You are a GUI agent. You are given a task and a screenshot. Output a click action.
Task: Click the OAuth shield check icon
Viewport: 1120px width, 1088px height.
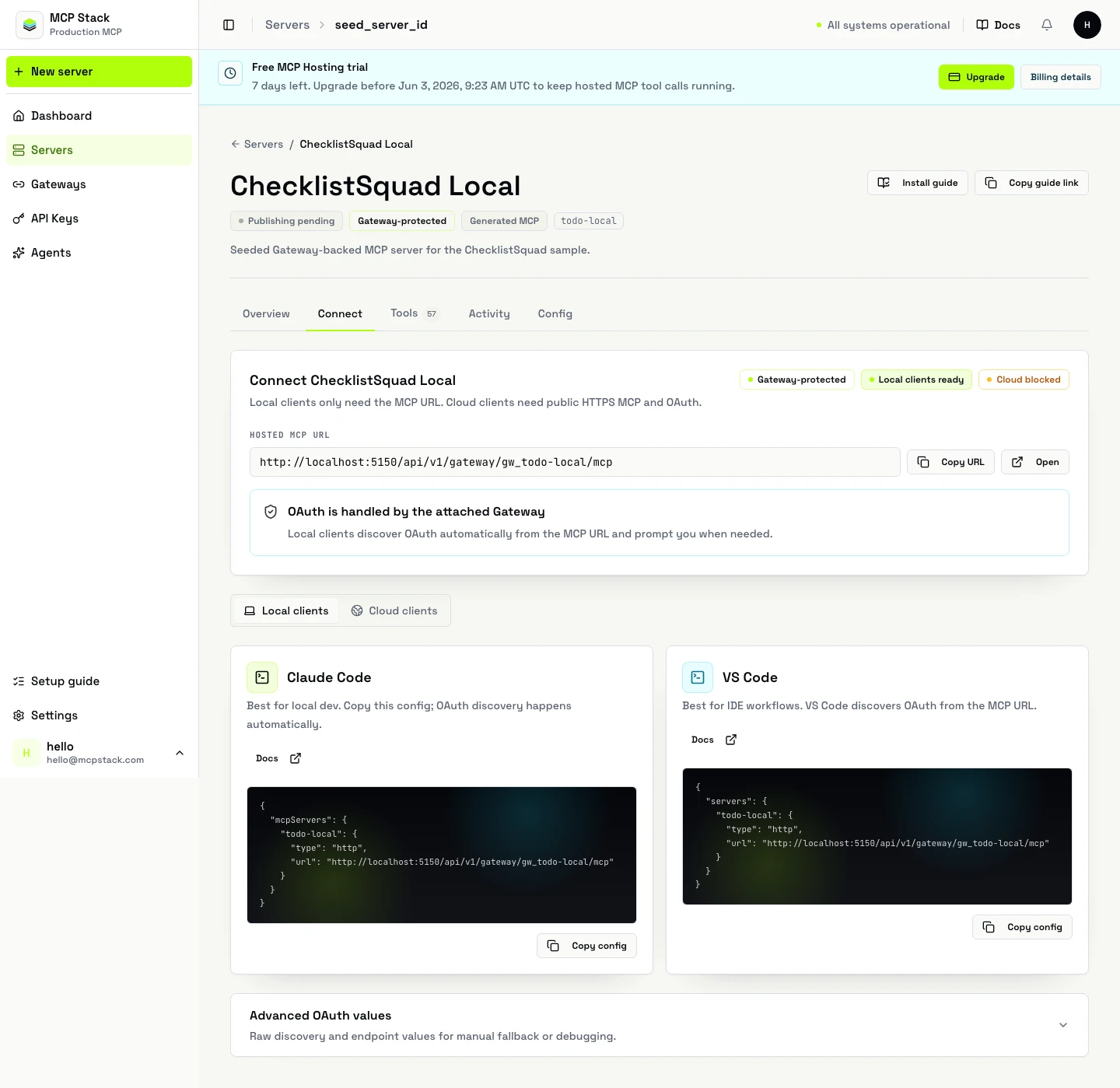(x=271, y=512)
